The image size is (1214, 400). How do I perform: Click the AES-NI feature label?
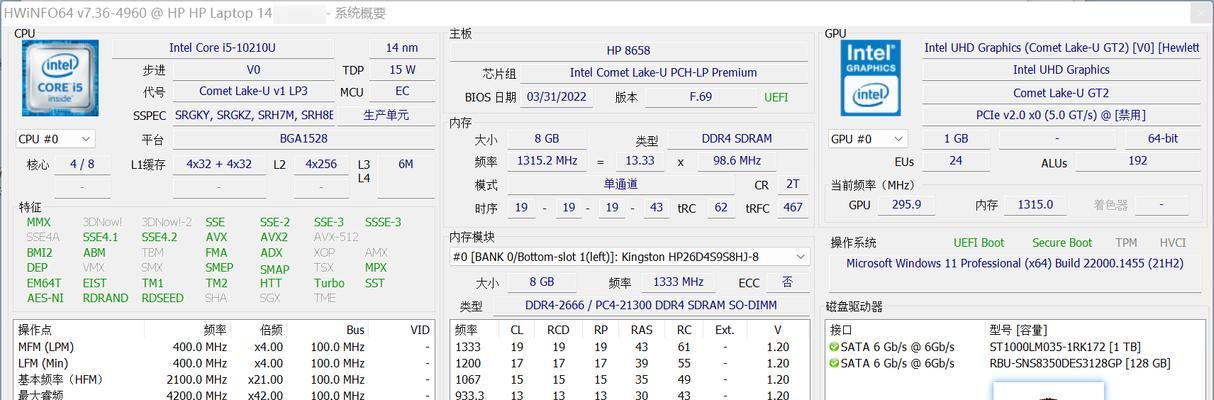45,298
